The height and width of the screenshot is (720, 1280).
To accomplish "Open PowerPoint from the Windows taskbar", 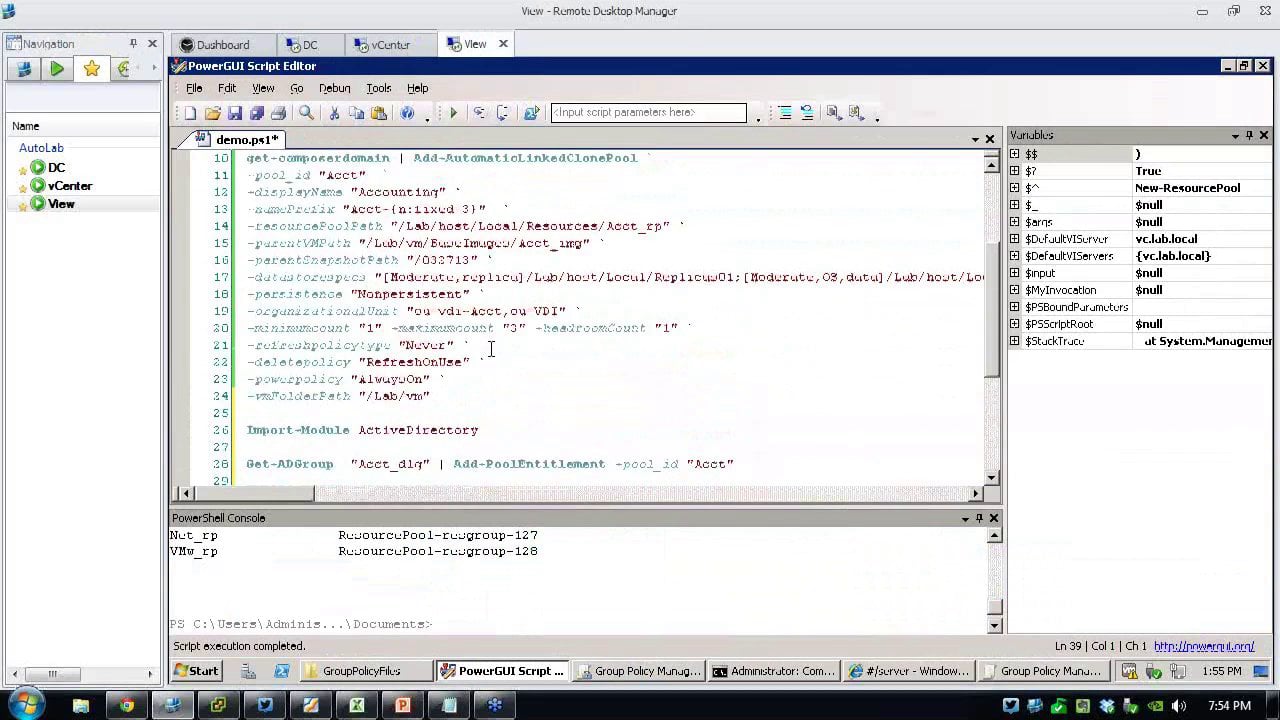I will tap(403, 705).
